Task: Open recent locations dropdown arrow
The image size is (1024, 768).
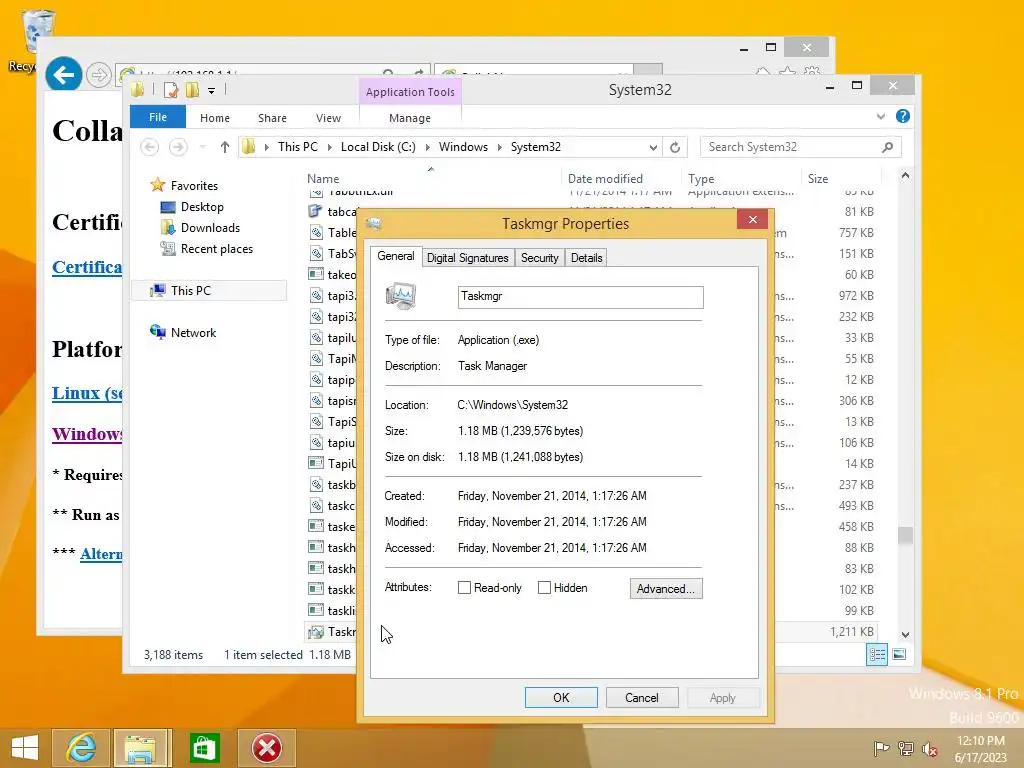Action: (202, 148)
